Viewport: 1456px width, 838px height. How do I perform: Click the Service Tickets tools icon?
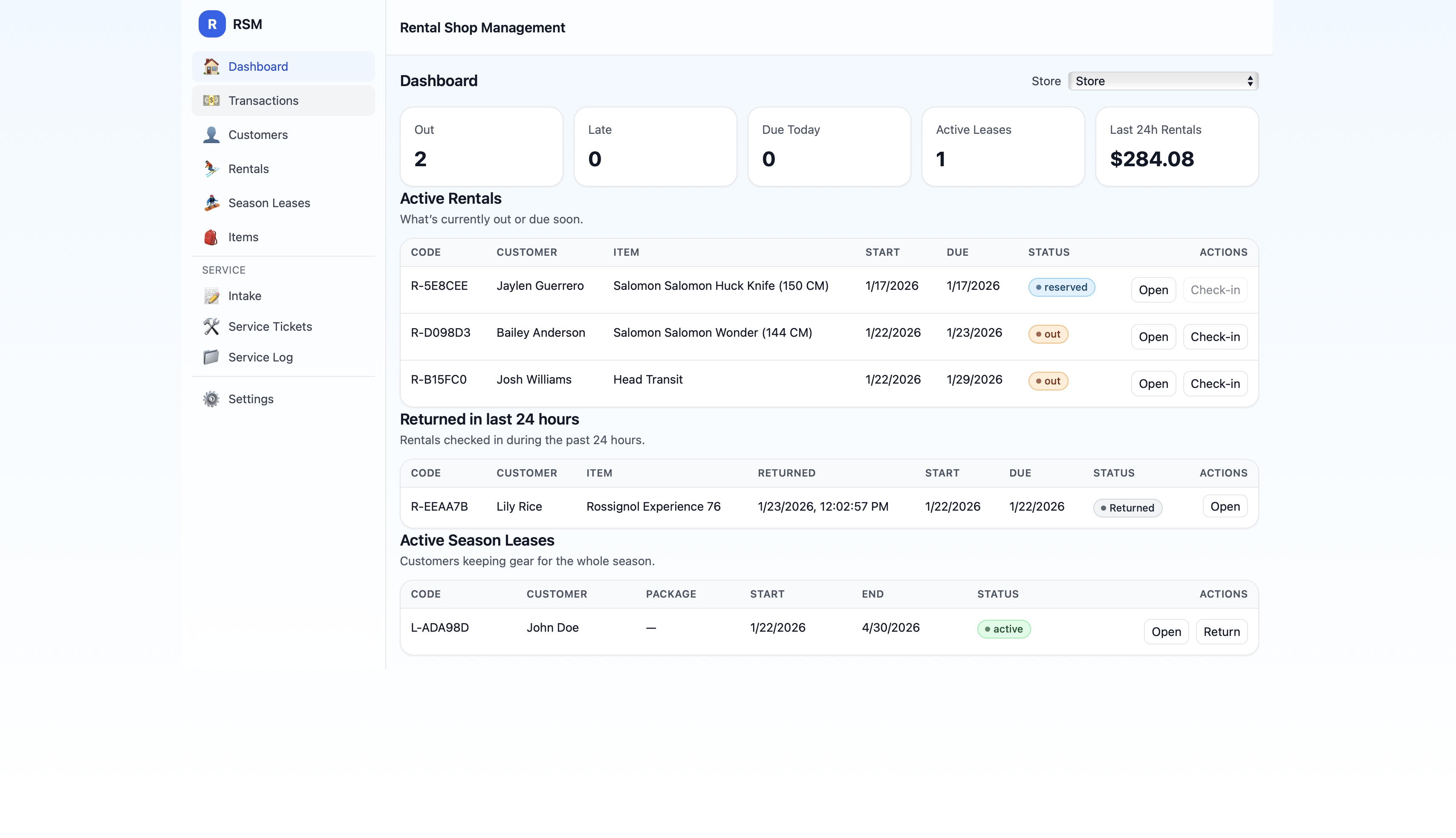click(211, 327)
